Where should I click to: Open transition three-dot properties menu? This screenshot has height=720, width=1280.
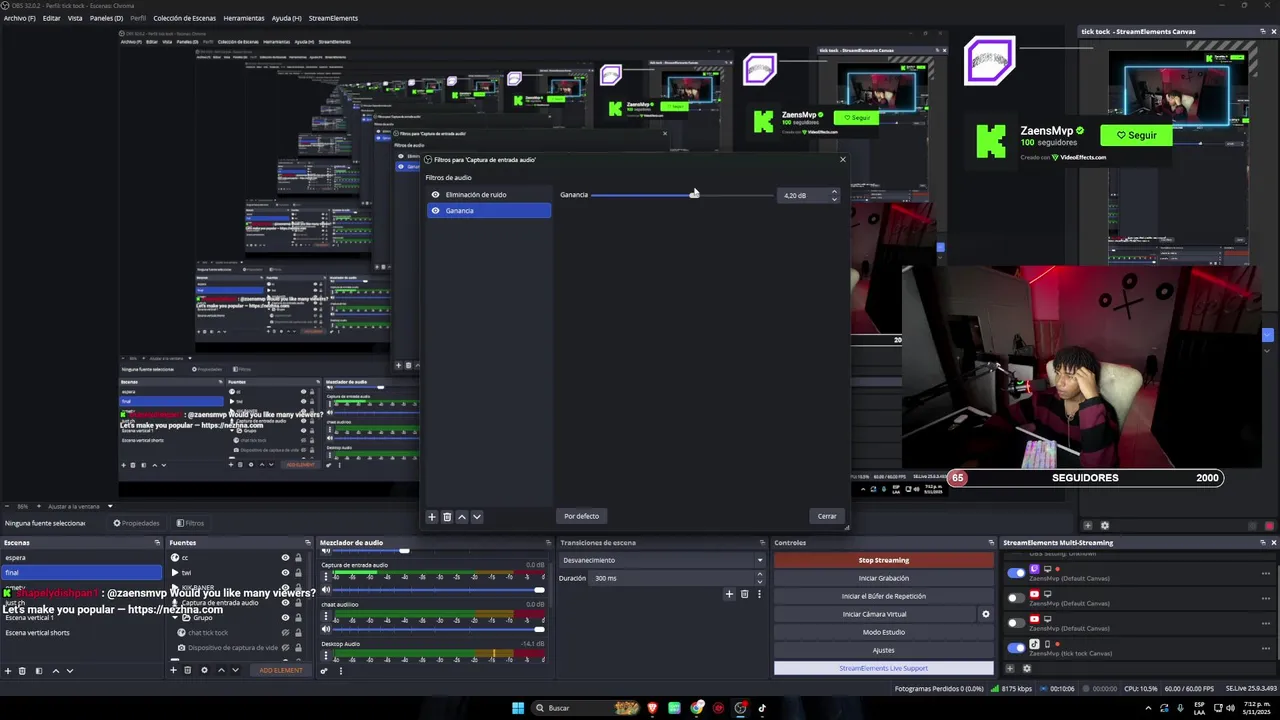pos(759,594)
